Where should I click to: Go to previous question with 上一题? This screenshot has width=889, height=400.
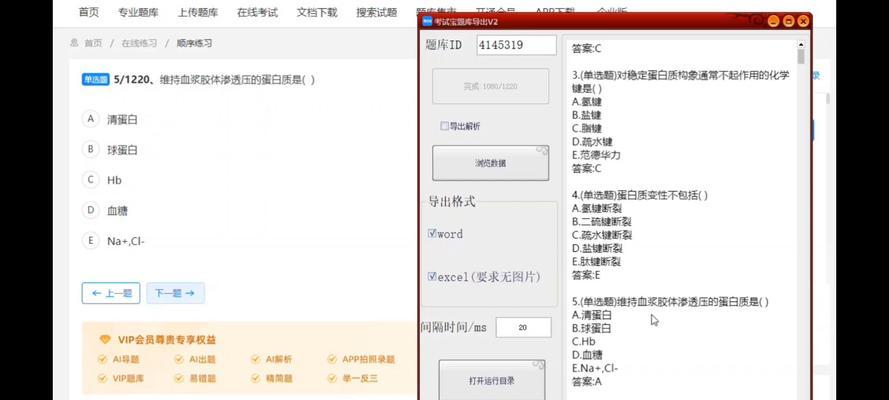111,293
